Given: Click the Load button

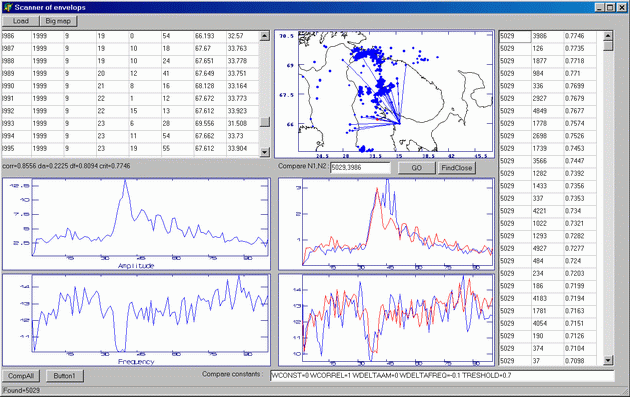Looking at the screenshot, I should (x=21, y=21).
